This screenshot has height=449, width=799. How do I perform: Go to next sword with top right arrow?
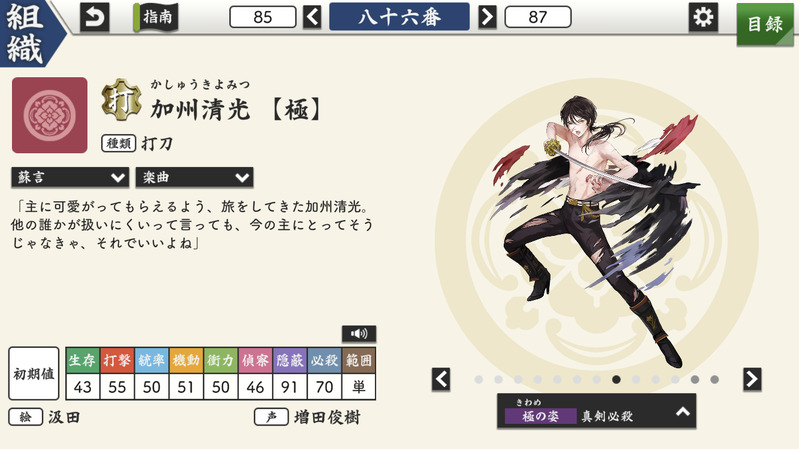pos(487,17)
